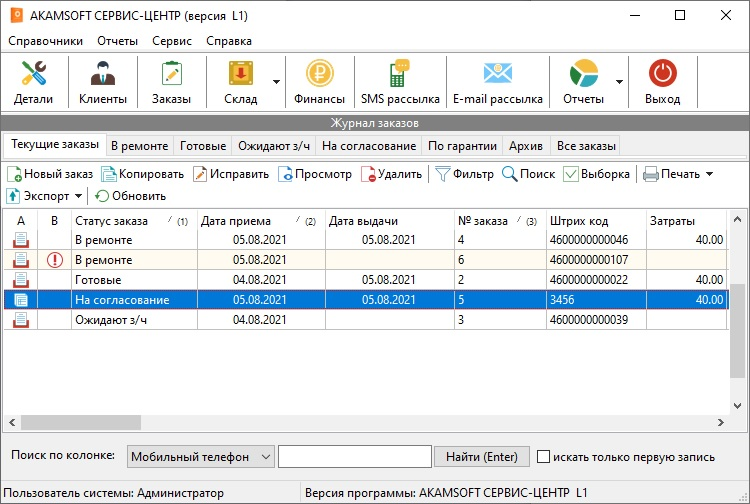Delete order with Удалить button

(x=392, y=174)
